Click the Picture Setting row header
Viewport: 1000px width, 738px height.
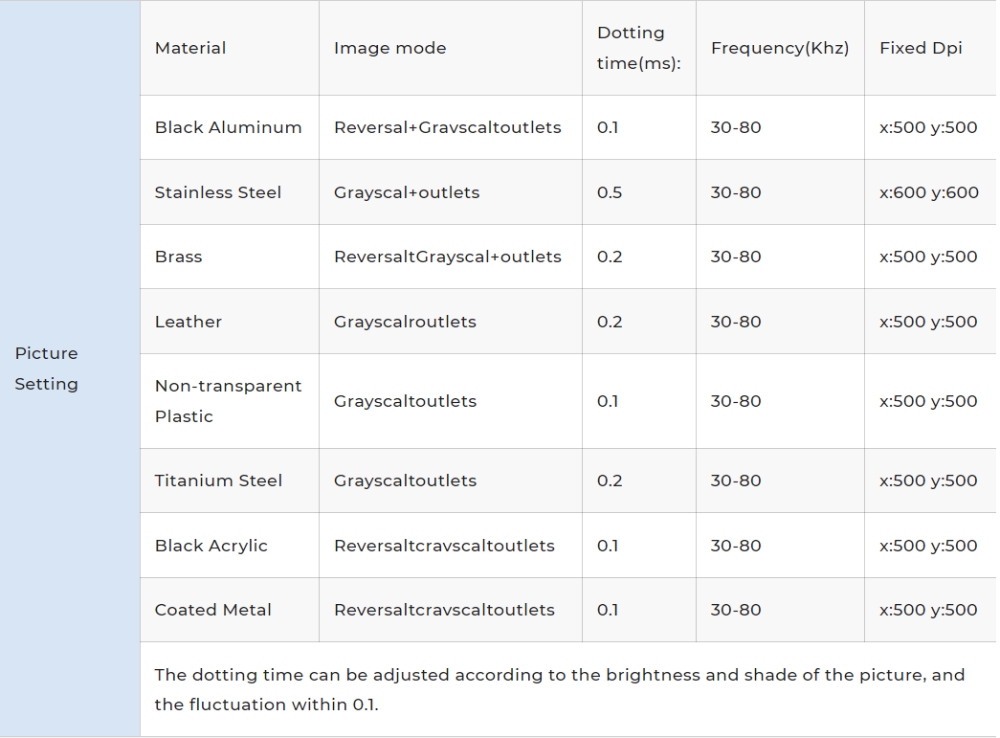pyautogui.click(x=47, y=369)
